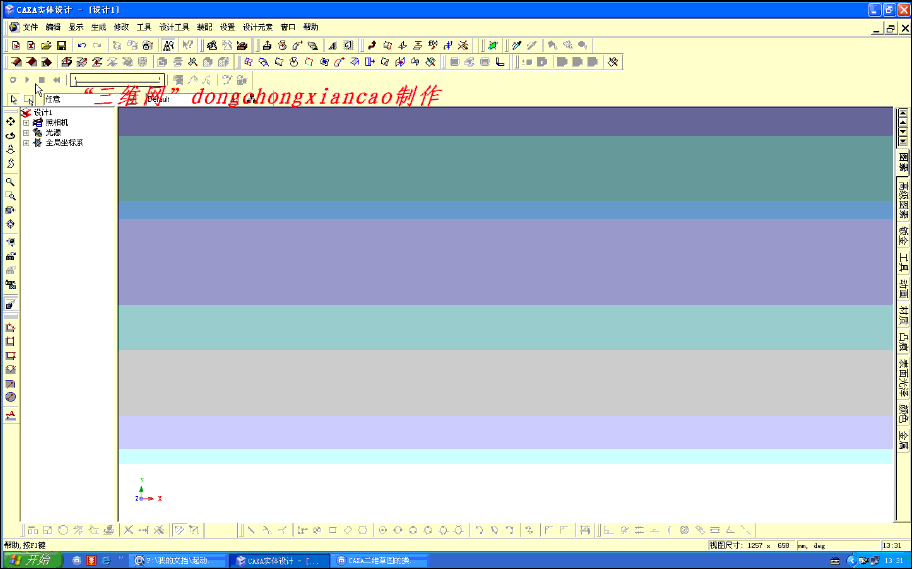
Task: Click the context help arrow icon
Action: tap(187, 45)
